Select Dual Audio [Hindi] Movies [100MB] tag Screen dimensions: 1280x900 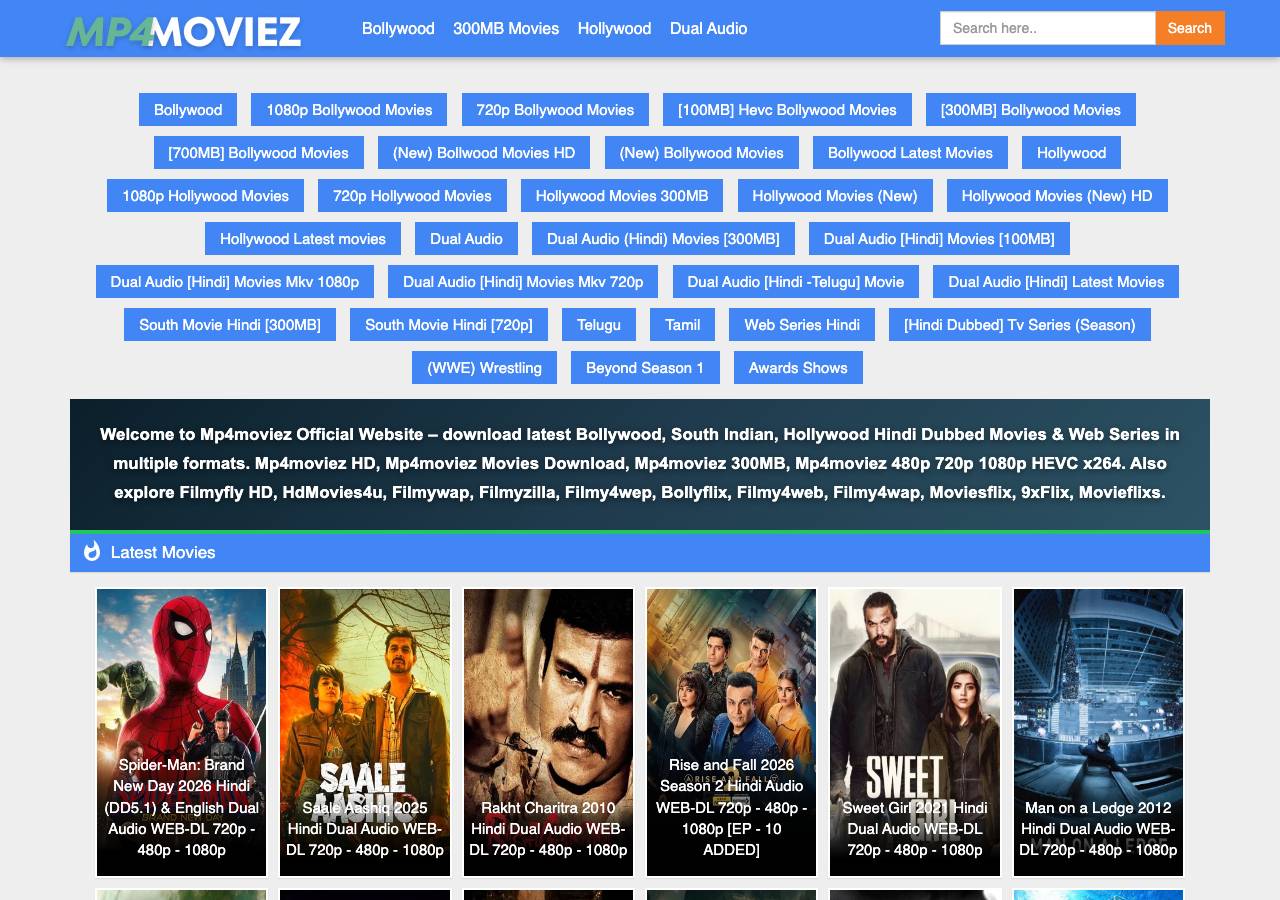939,239
